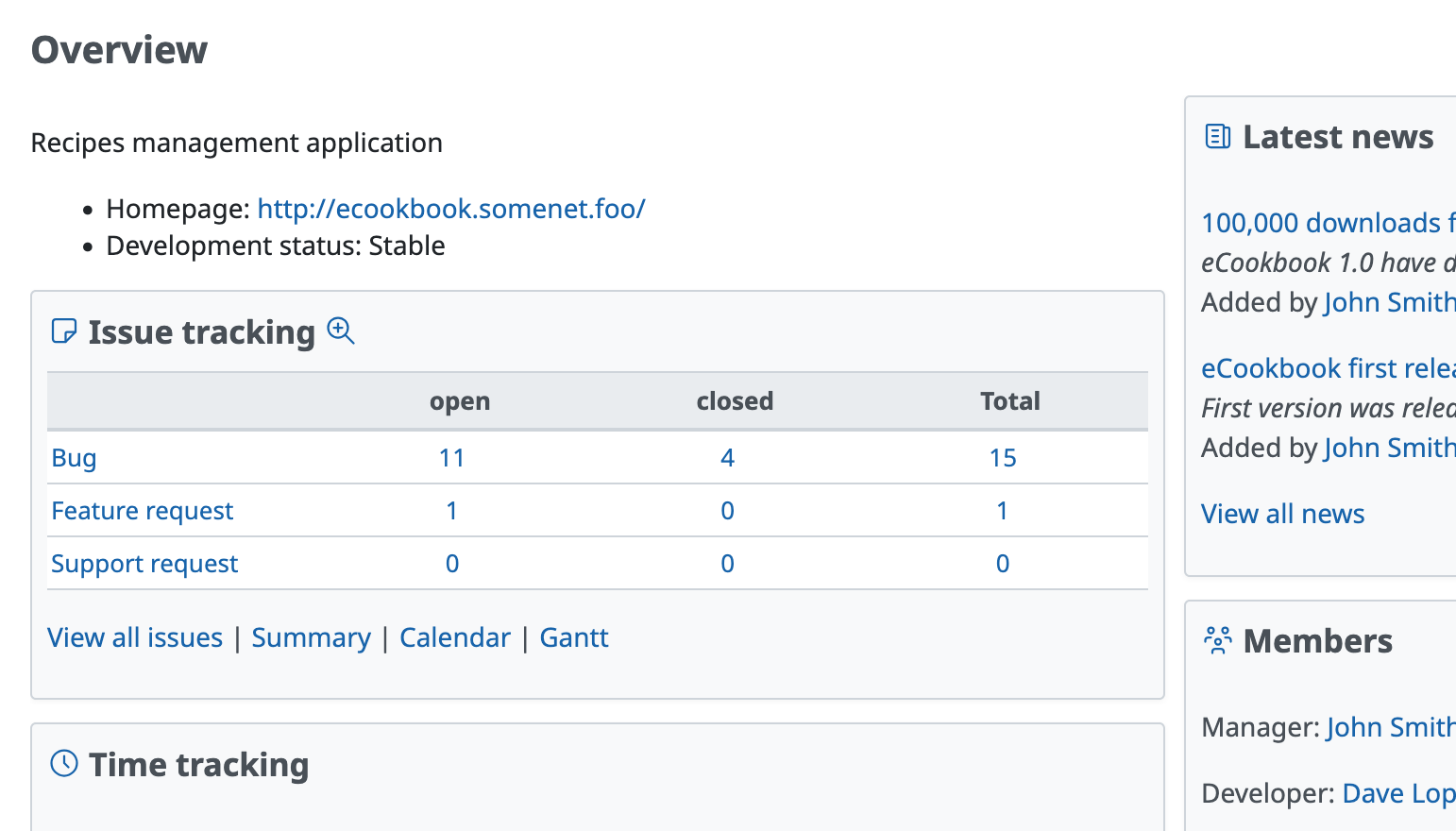Show the 11 open Bug issues
The image size is (1456, 831).
452,458
